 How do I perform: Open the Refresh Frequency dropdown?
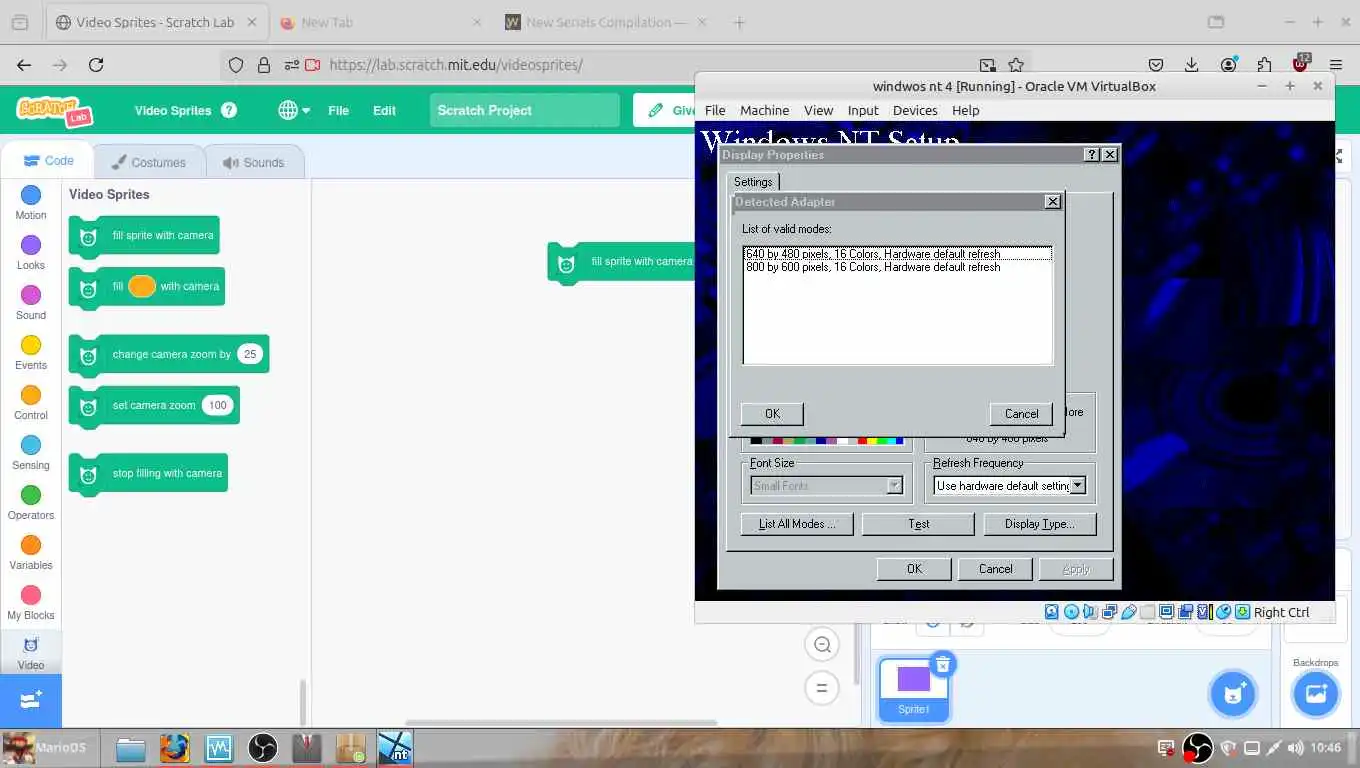[x=1078, y=486]
